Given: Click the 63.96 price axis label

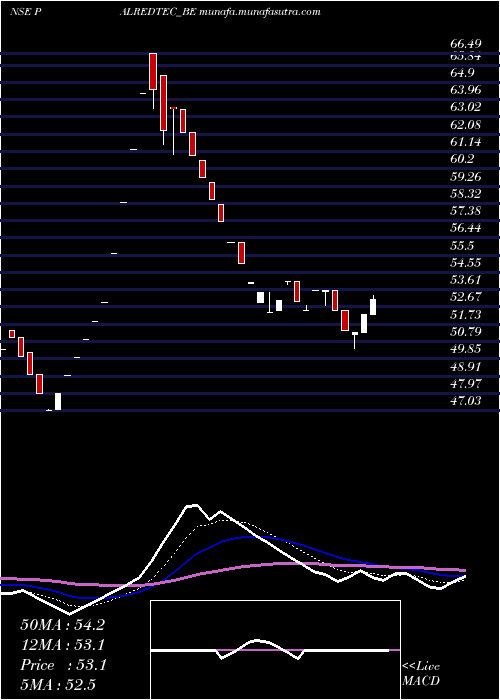Looking at the screenshot, I should (466, 90).
